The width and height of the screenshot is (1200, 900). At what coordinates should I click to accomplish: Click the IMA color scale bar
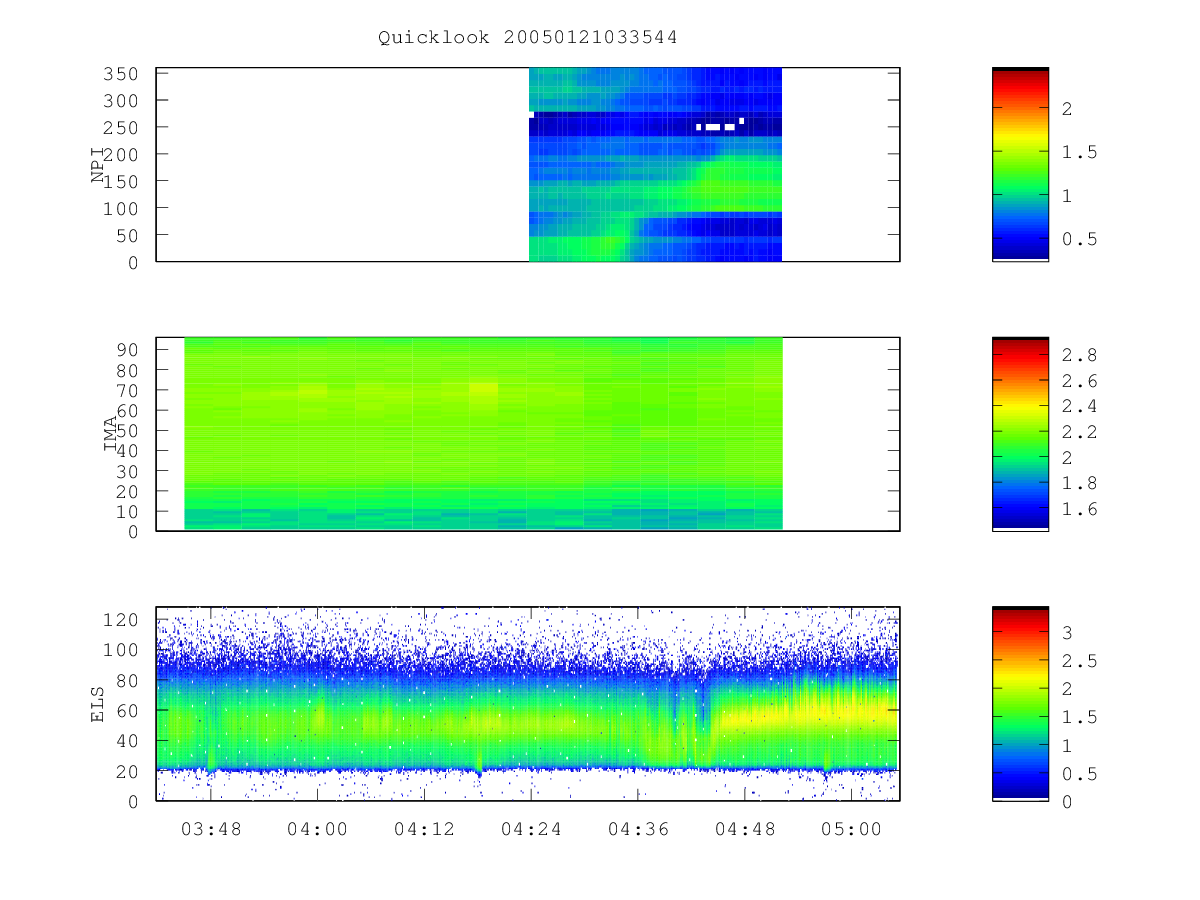(x=1020, y=434)
